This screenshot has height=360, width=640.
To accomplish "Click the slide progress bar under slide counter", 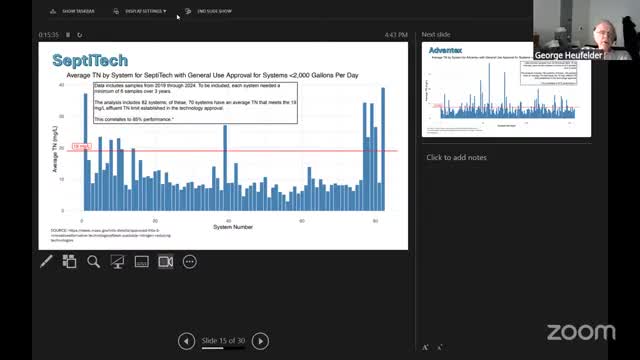I will pos(223,348).
